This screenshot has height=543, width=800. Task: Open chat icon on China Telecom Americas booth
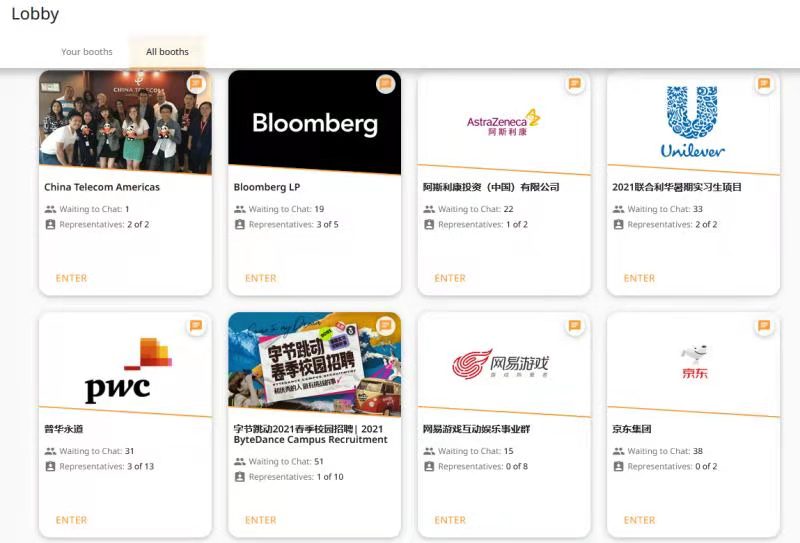(x=196, y=83)
